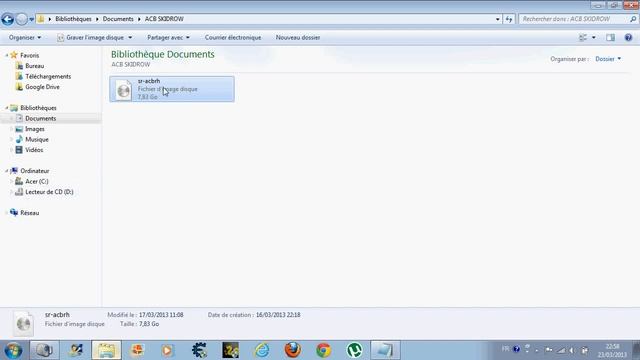Launch Windows Media Player from taskbar
Screen dimensions: 640x360
coord(167,350)
